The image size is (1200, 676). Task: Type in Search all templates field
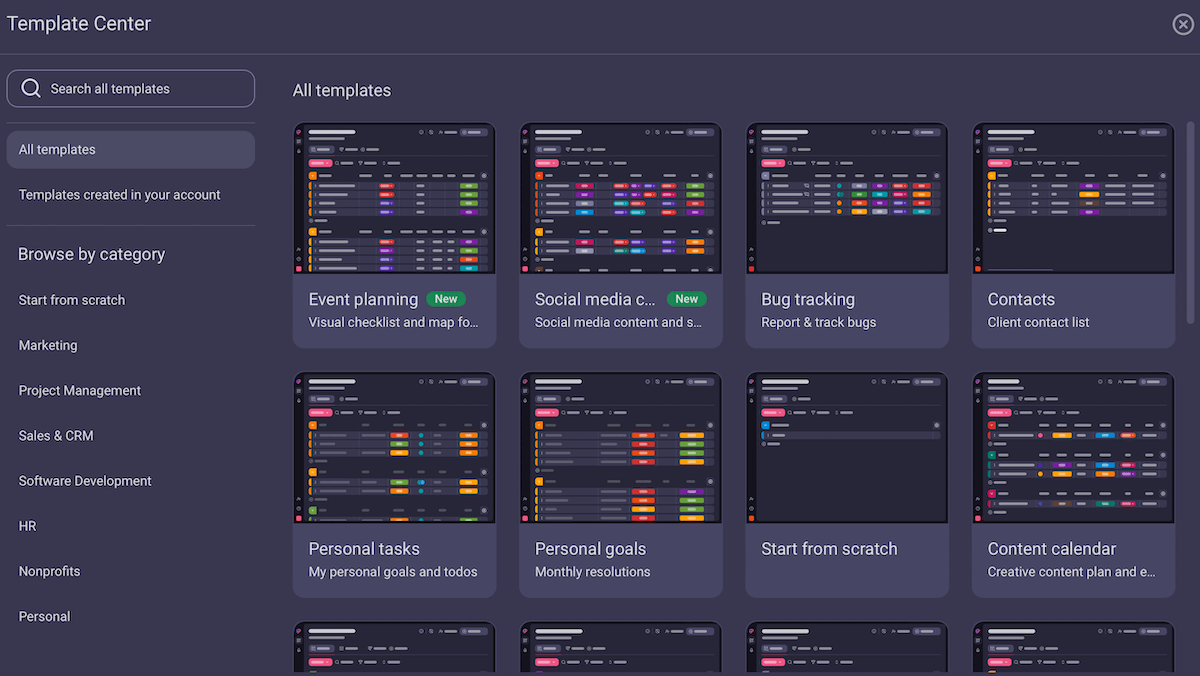(x=140, y=89)
